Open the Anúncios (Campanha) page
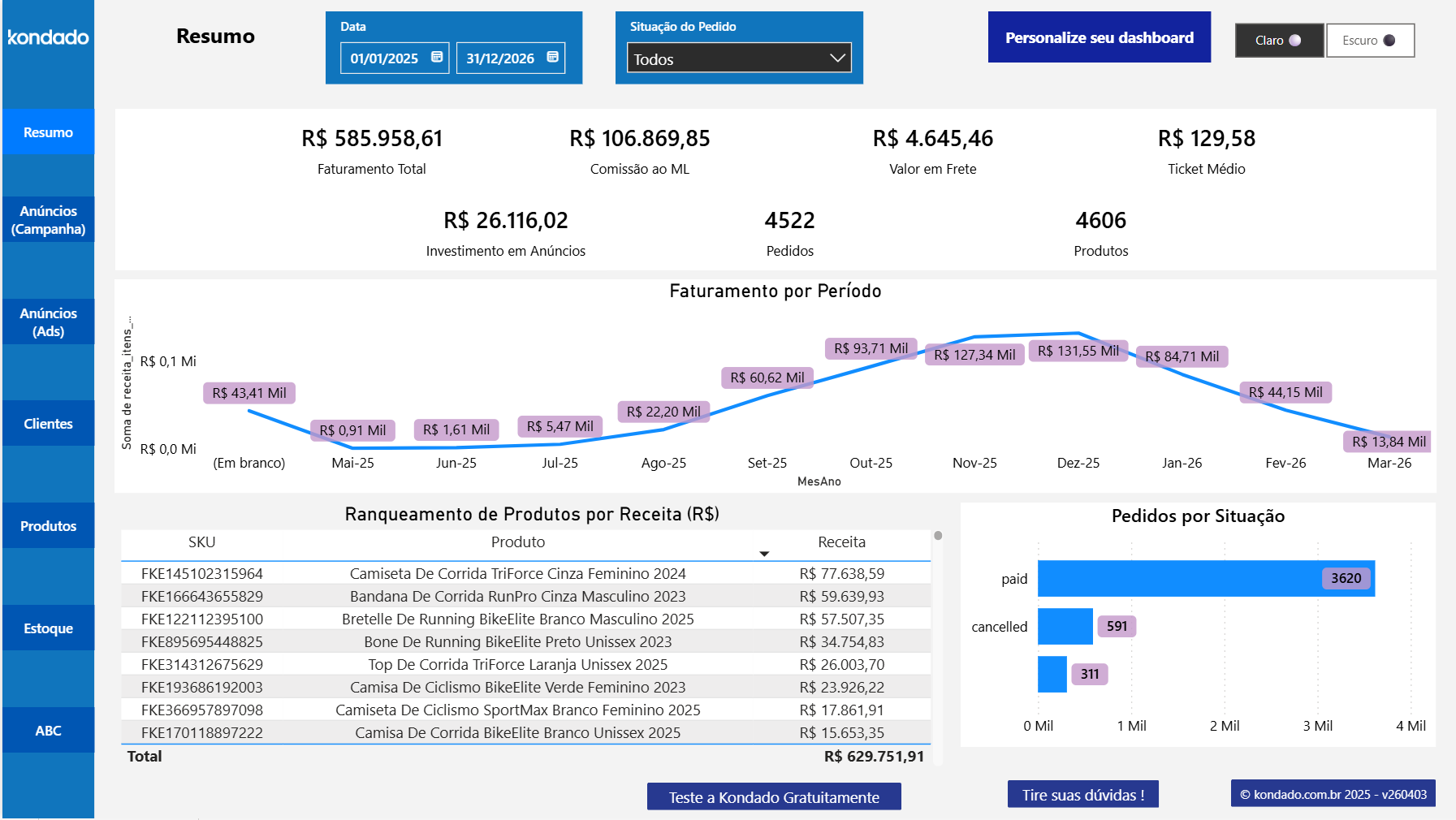 [48, 220]
